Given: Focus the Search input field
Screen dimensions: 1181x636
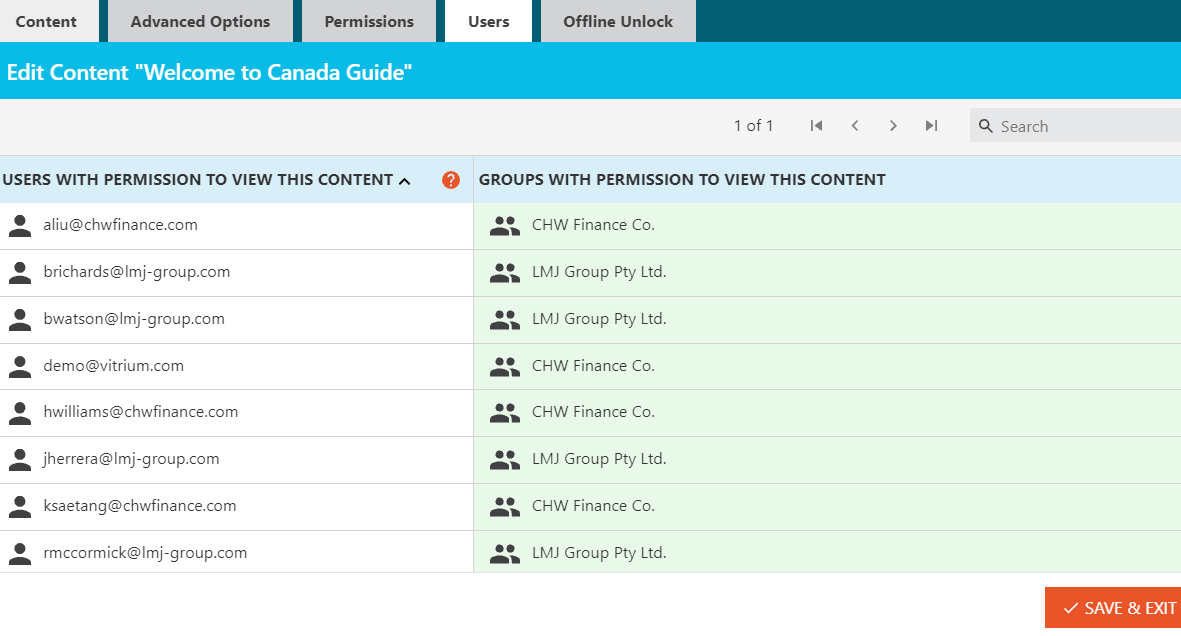Looking at the screenshot, I should pyautogui.click(x=1076, y=126).
